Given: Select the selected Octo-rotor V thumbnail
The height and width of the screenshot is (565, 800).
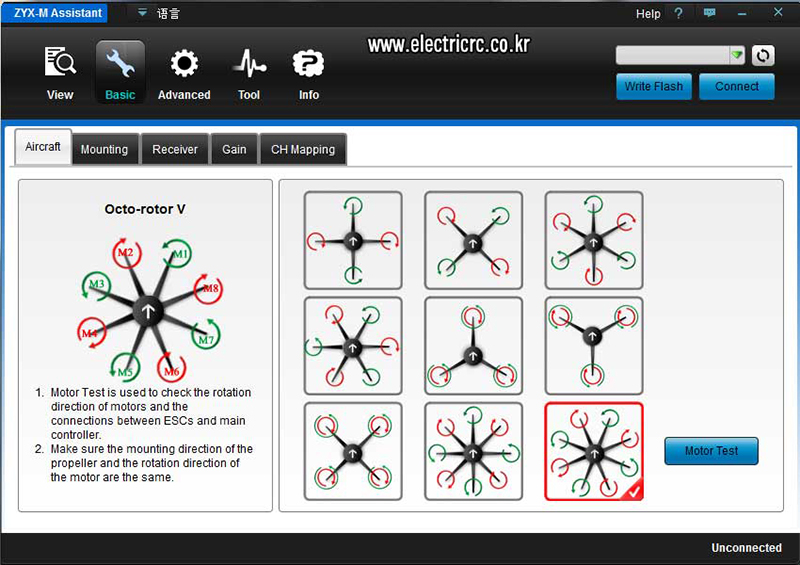Looking at the screenshot, I should (594, 451).
